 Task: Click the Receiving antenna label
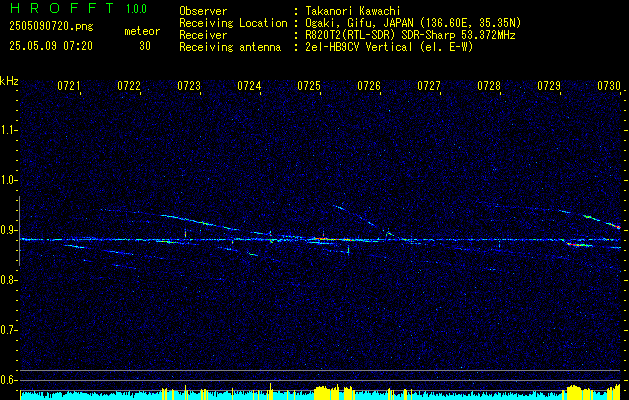tap(230, 47)
